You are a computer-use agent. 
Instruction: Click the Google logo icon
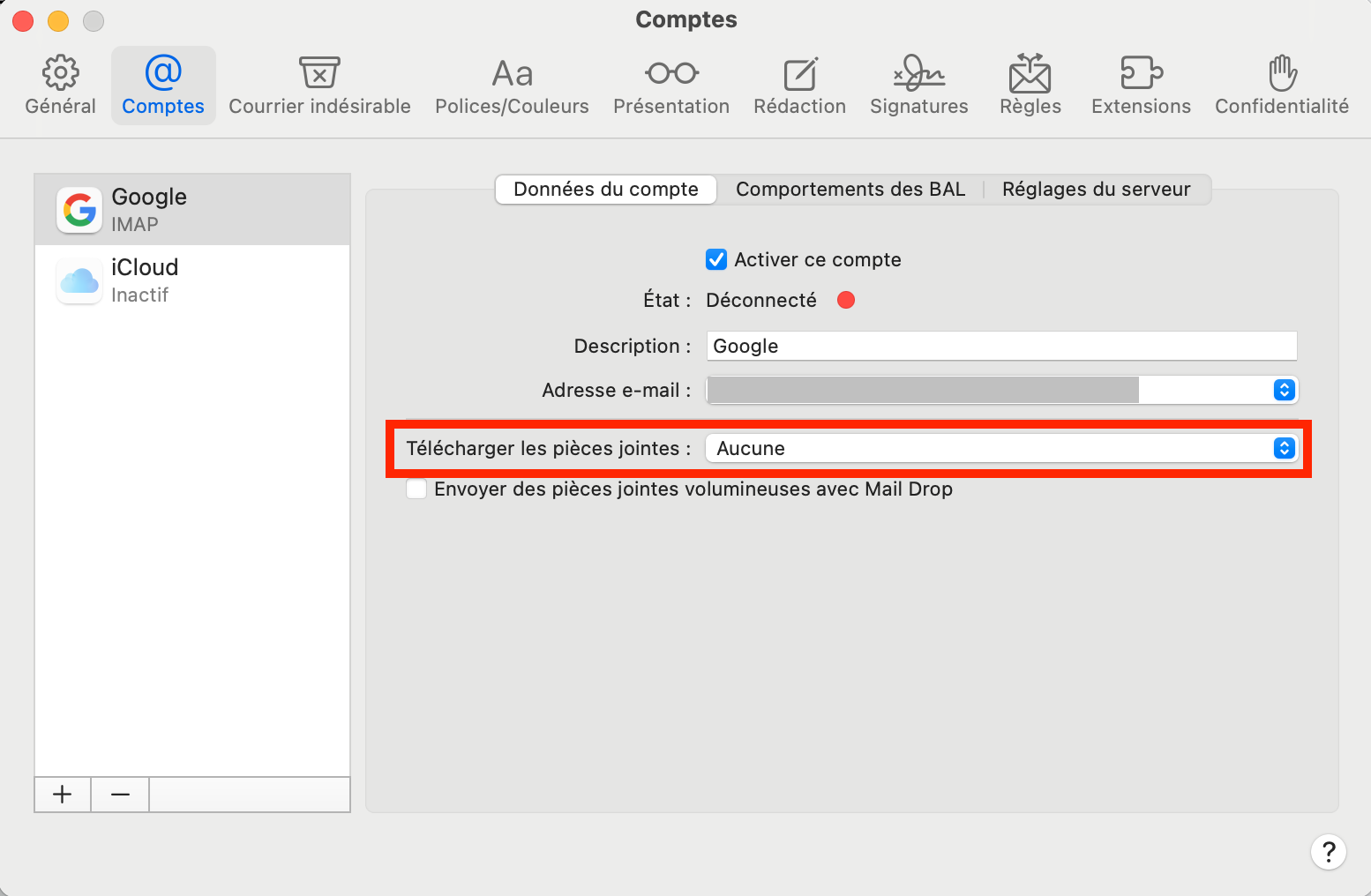point(79,210)
